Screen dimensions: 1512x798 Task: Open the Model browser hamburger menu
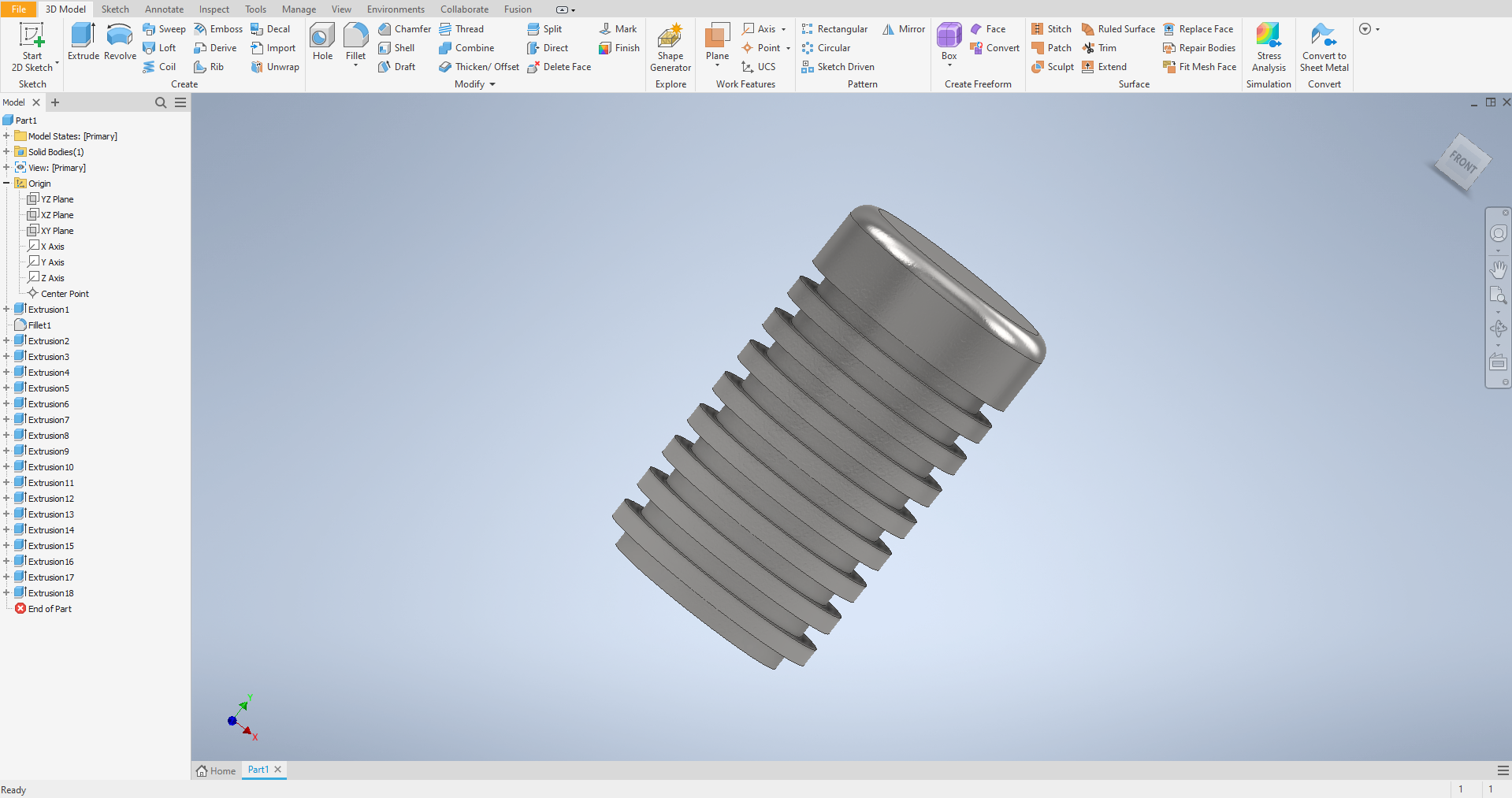click(x=180, y=102)
